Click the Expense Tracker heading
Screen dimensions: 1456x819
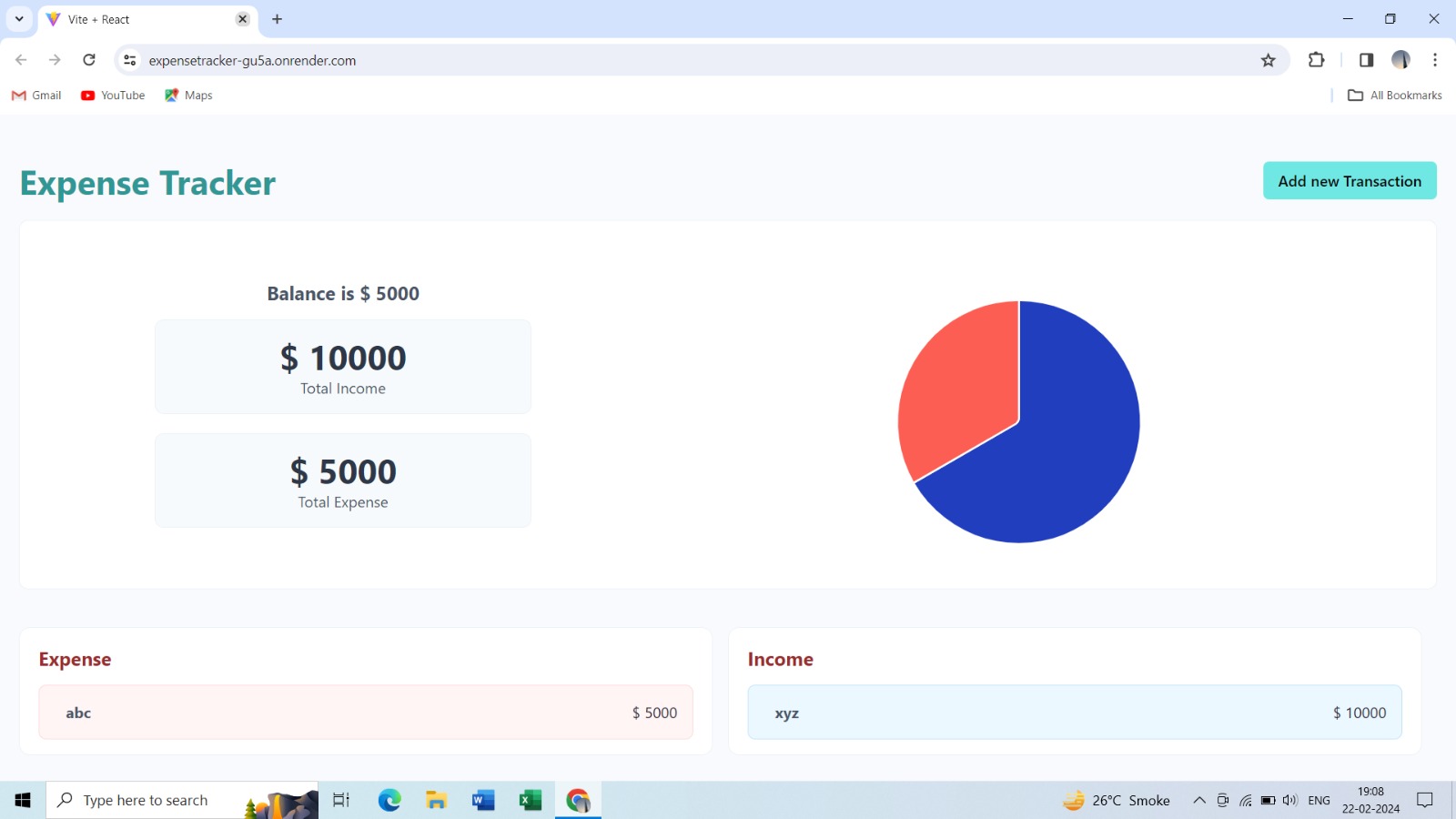click(147, 184)
